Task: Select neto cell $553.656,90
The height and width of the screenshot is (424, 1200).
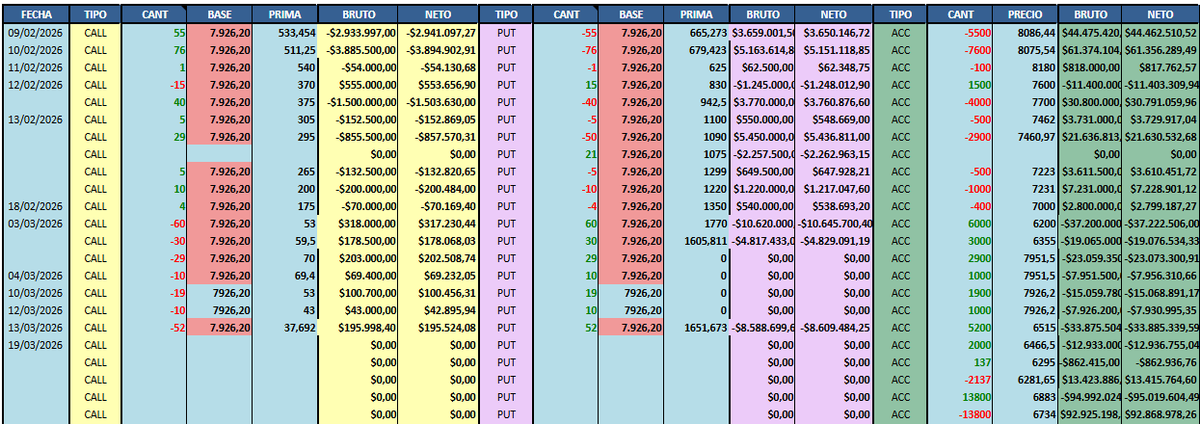Action: click(437, 85)
